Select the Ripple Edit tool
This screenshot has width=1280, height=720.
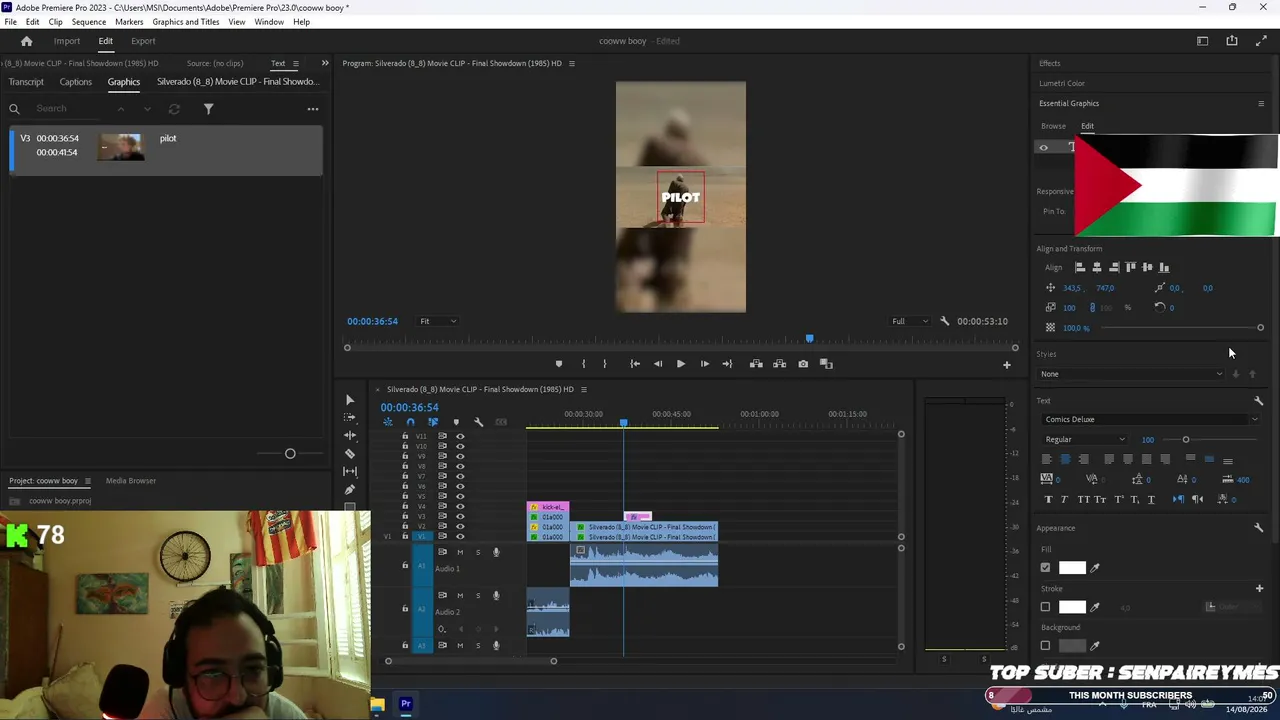(349, 436)
